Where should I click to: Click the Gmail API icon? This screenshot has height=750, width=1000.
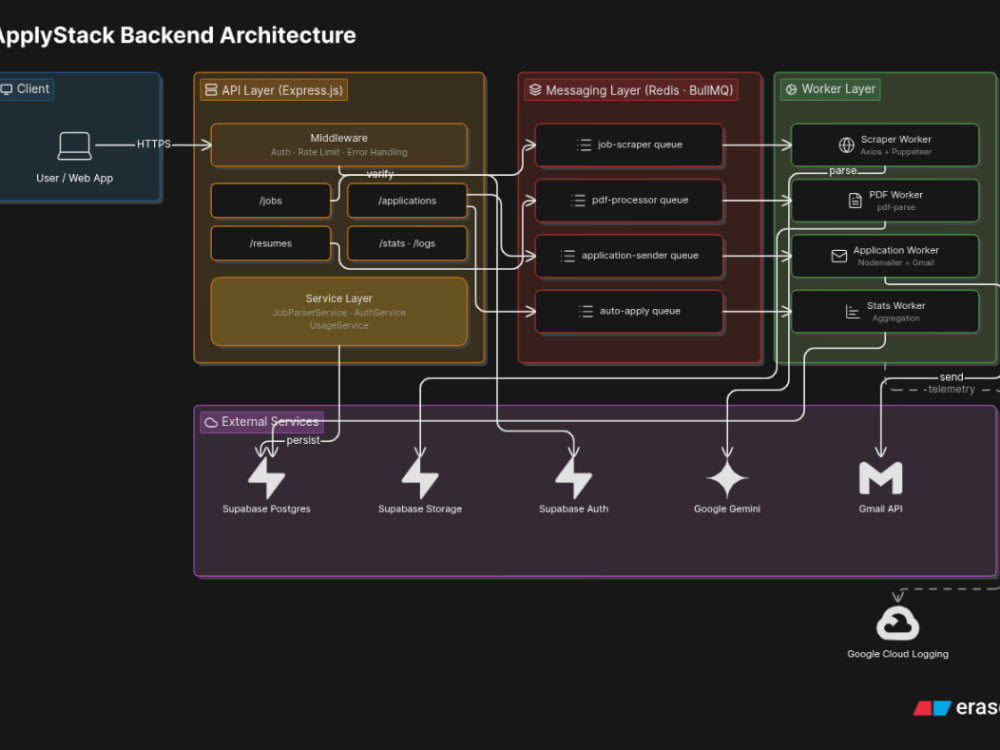881,478
